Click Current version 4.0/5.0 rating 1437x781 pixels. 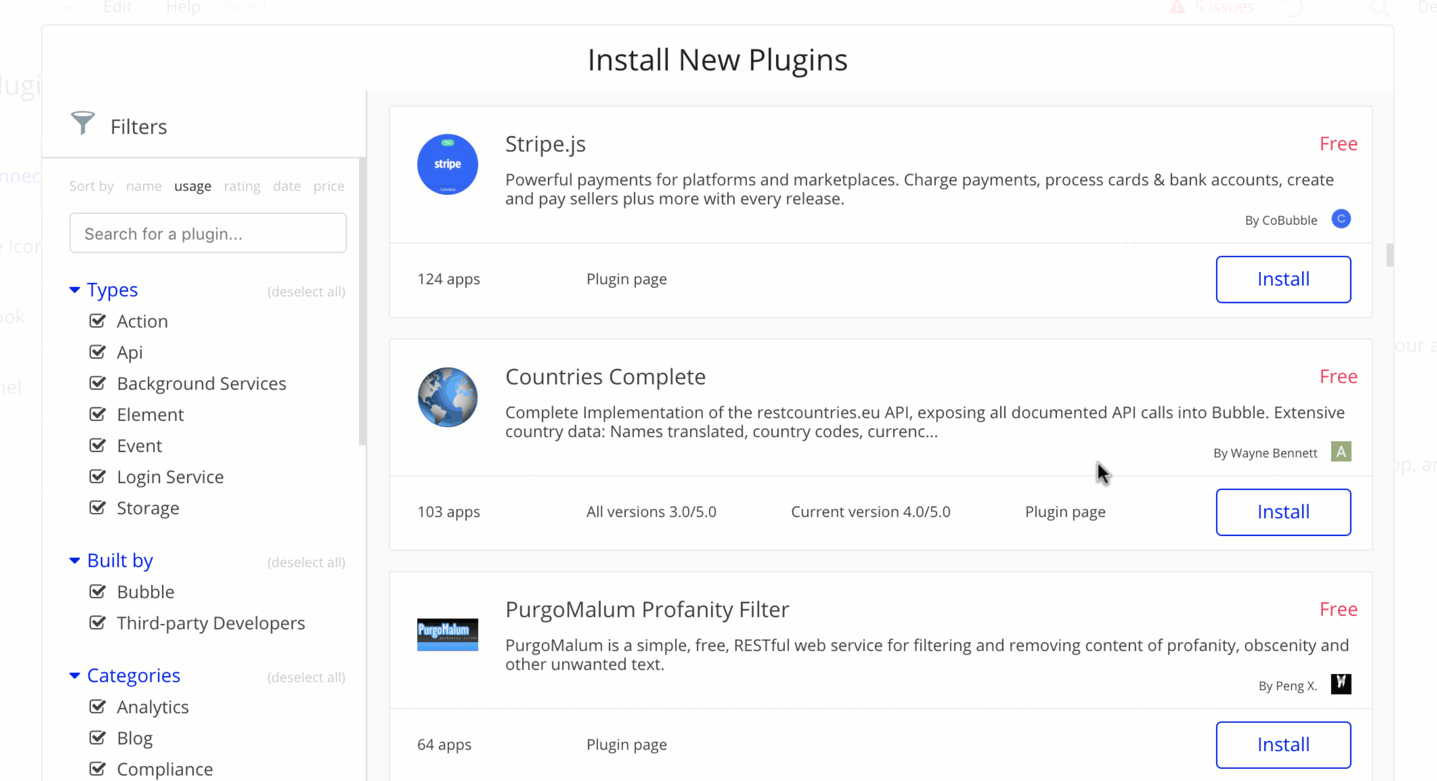pos(870,512)
